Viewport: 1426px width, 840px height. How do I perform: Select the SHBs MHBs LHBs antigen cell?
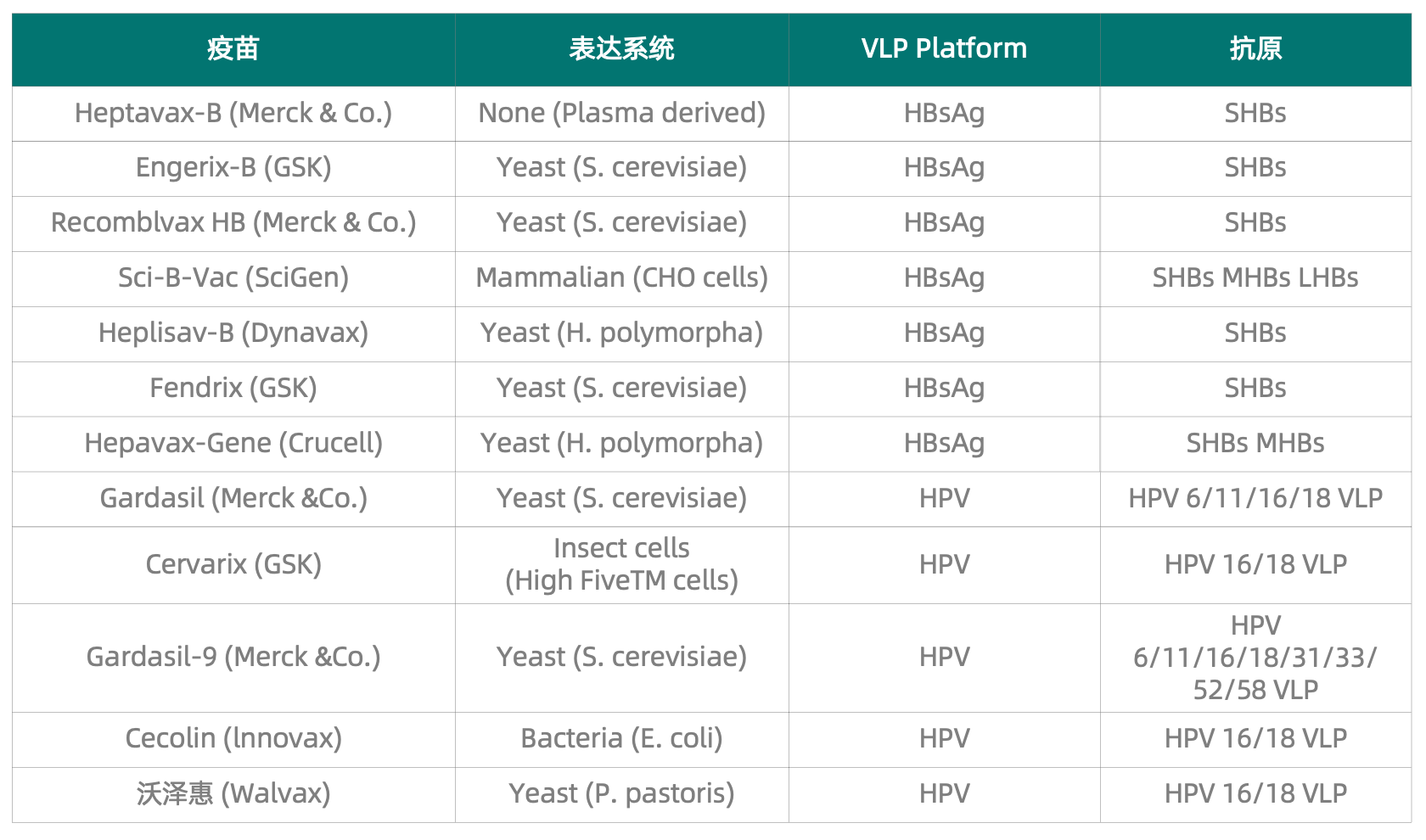pyautogui.click(x=1255, y=278)
